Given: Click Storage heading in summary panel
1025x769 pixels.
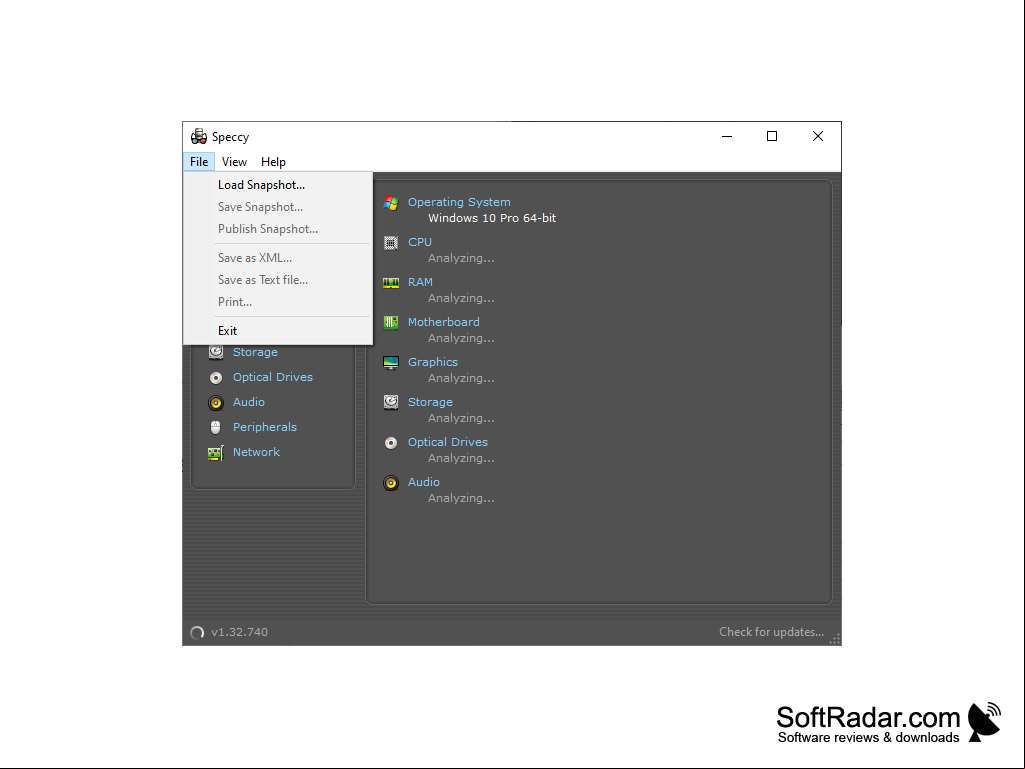Looking at the screenshot, I should click(x=430, y=402).
